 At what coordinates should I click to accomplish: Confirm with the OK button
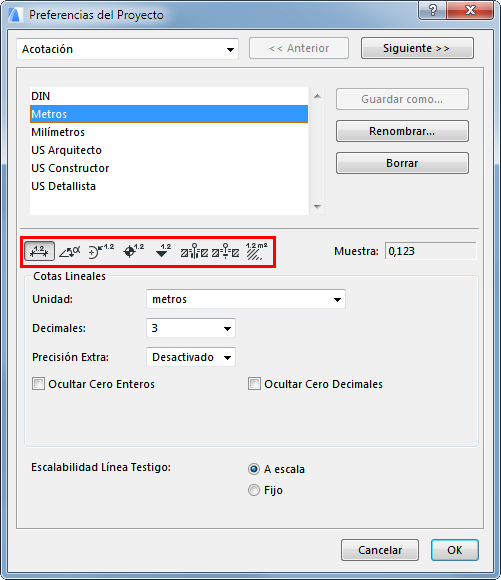455,550
